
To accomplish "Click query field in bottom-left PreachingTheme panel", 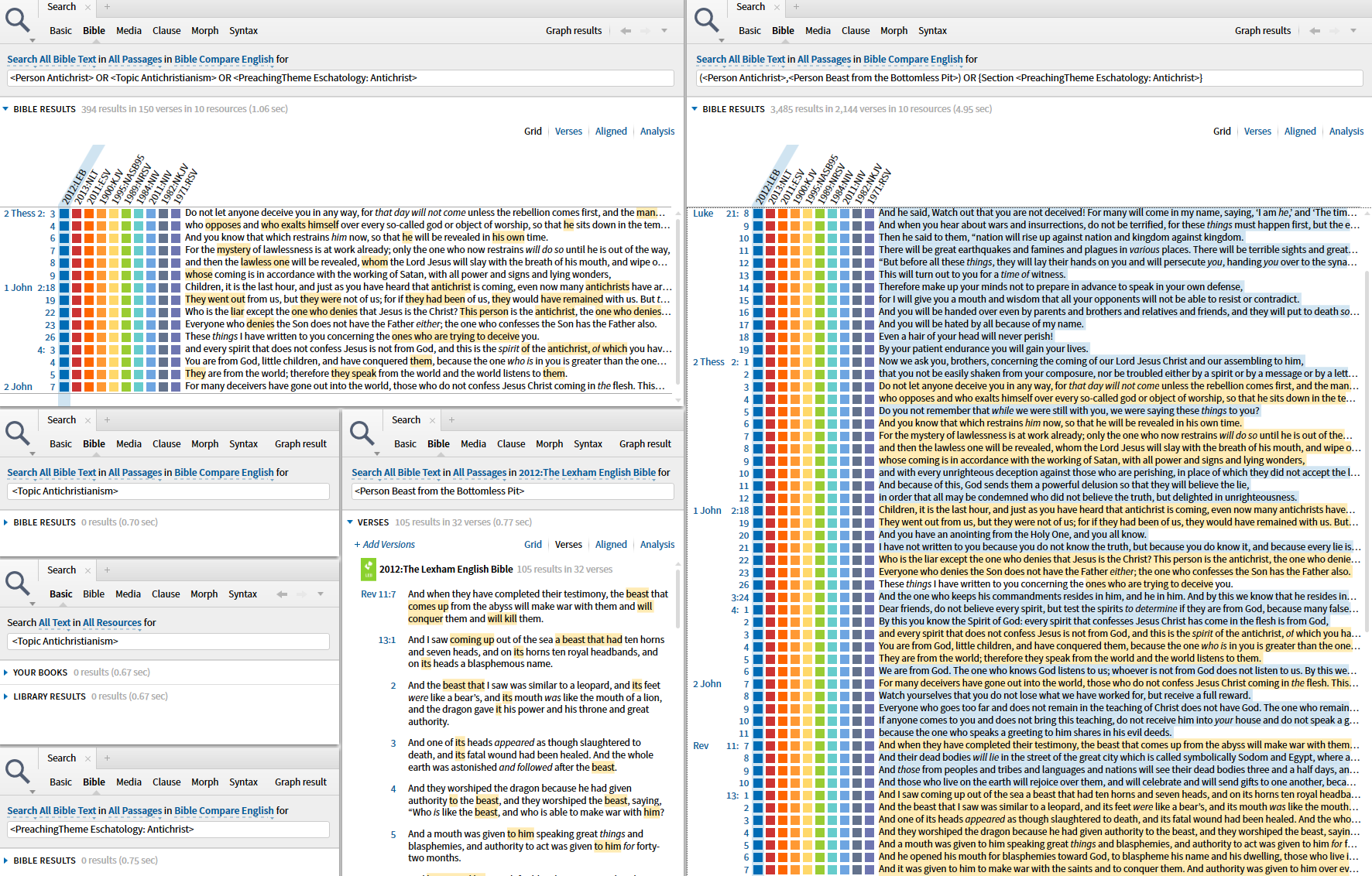I will click(168, 830).
